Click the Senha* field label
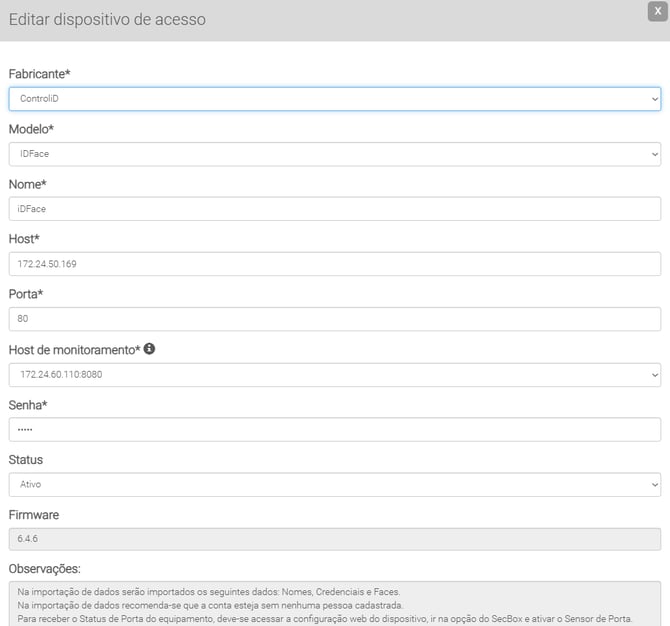This screenshot has width=670, height=626. click(28, 404)
